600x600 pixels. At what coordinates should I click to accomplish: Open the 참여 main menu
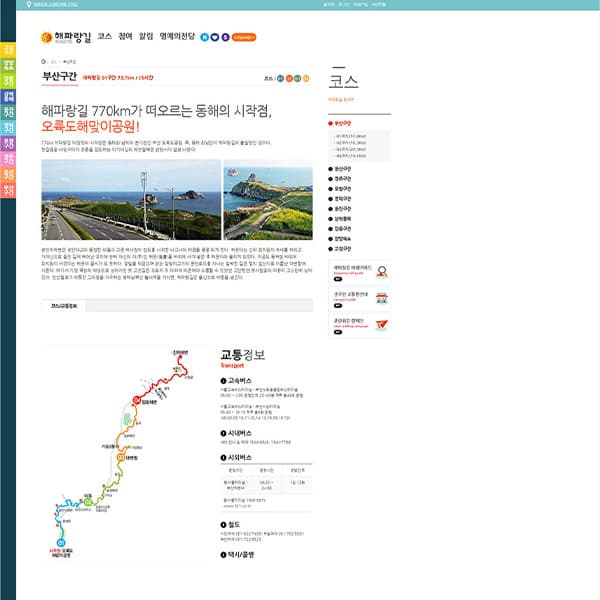tap(125, 36)
